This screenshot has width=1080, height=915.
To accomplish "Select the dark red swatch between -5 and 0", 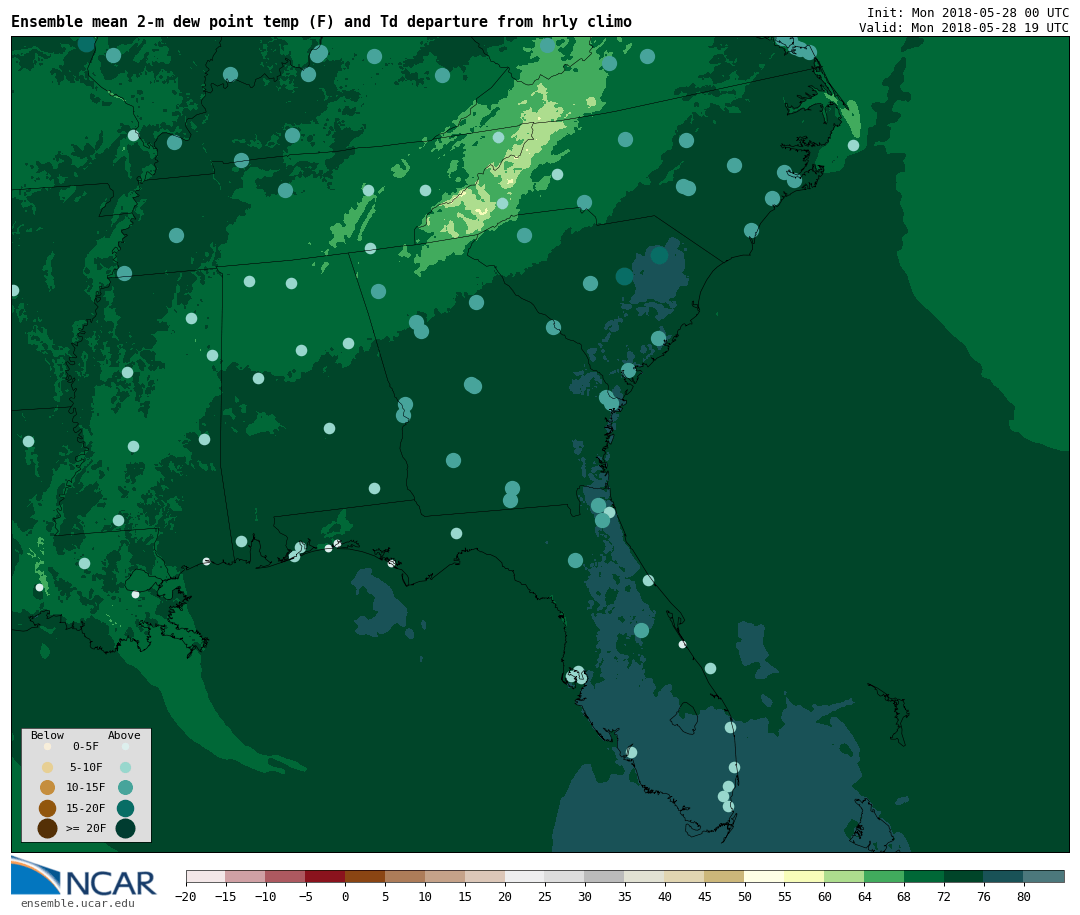I will (325, 876).
